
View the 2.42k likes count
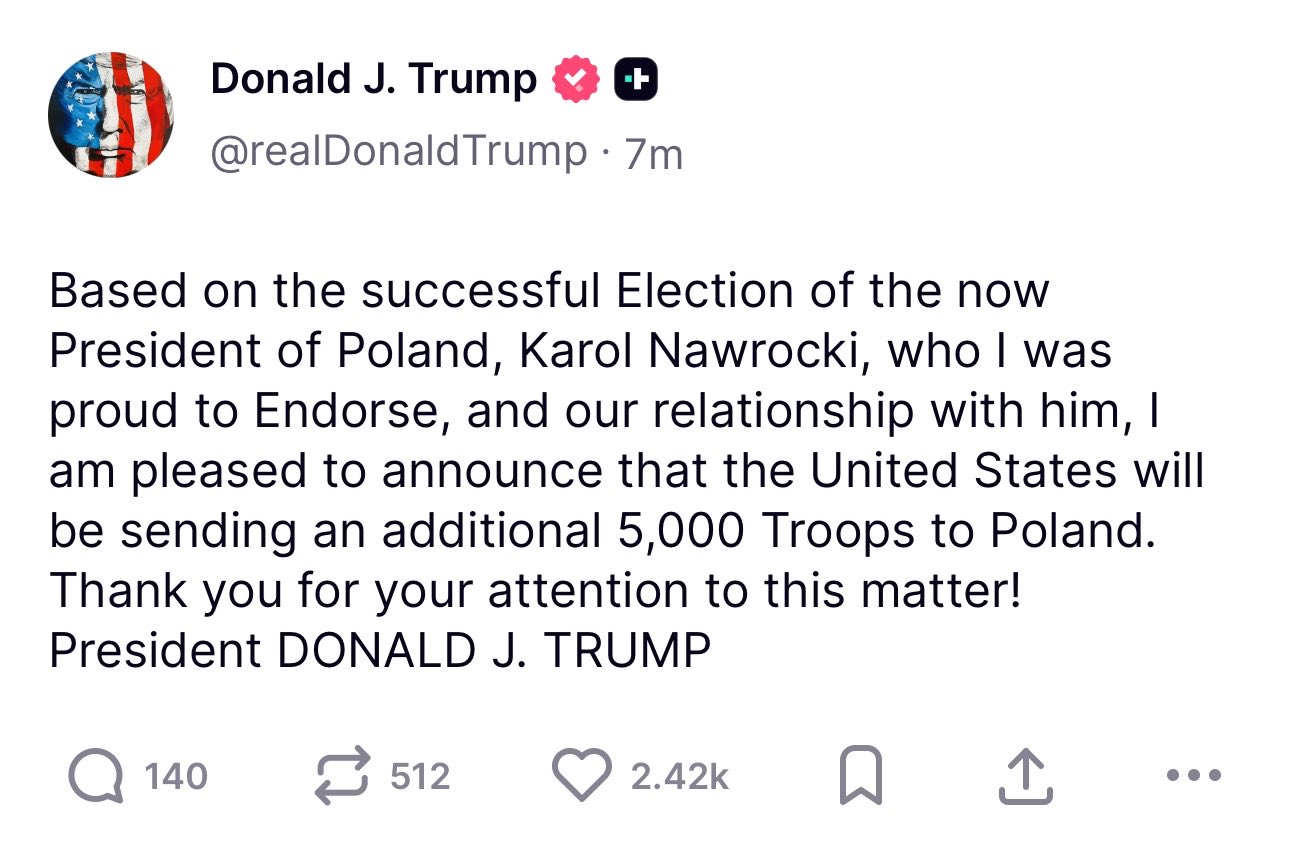point(680,777)
